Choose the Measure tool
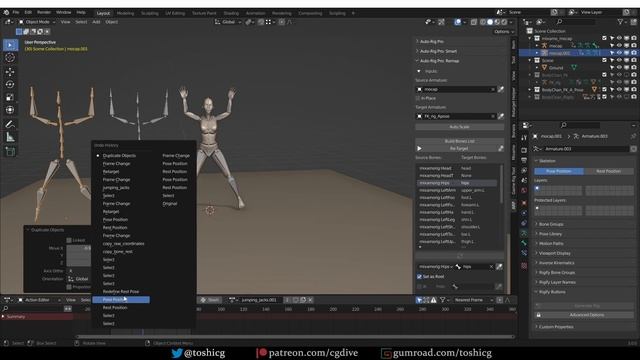Viewport: 640px width, 360px height. 10,137
